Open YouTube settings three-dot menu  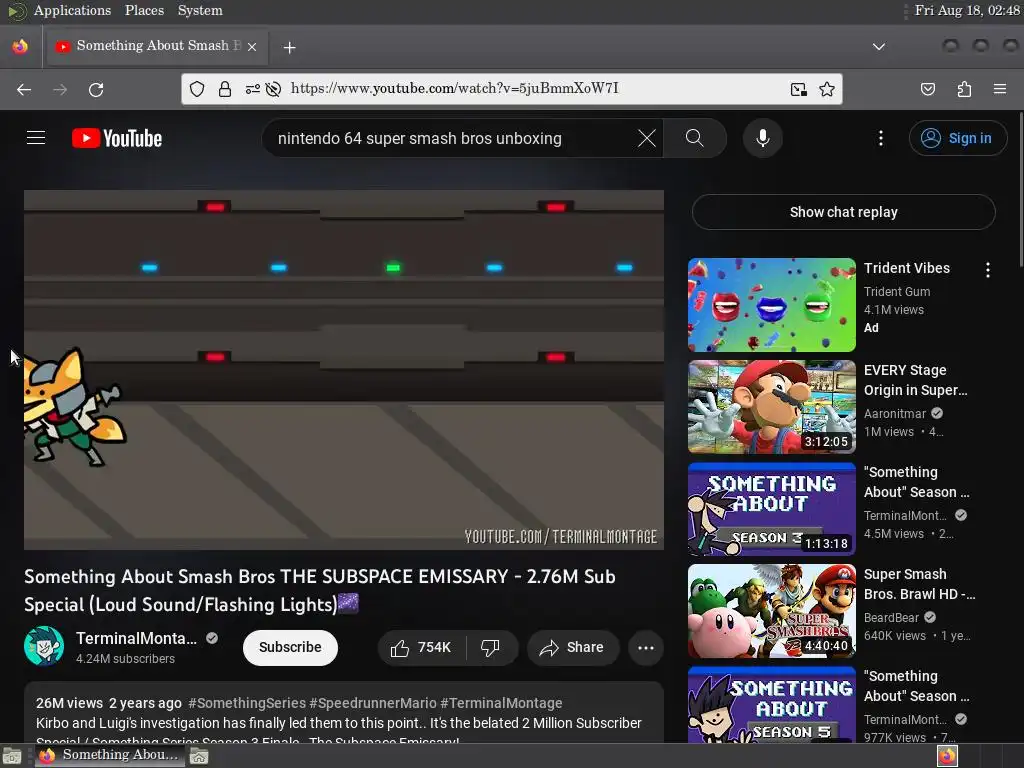click(880, 138)
